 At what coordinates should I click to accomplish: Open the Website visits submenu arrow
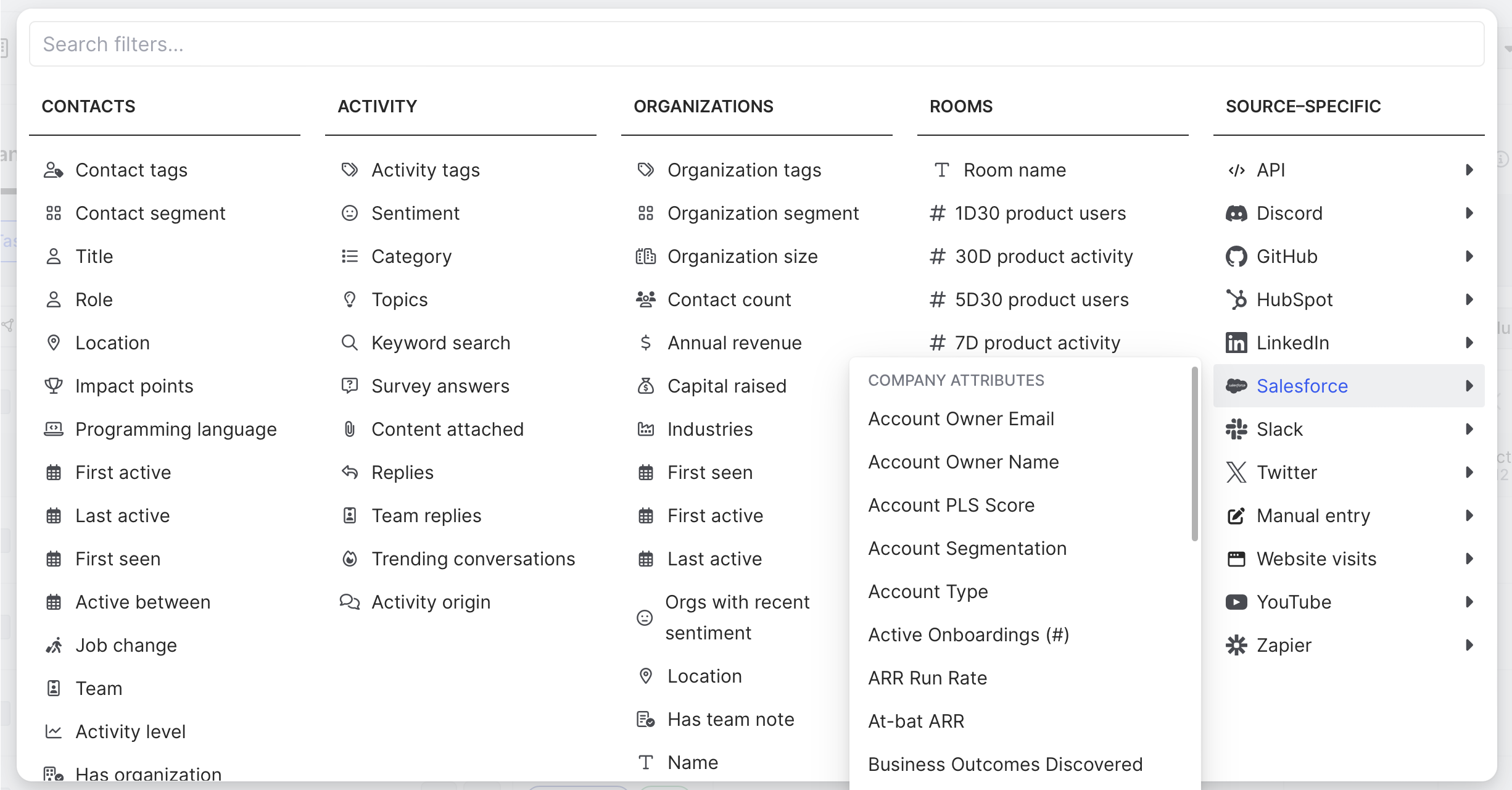pyautogui.click(x=1469, y=559)
